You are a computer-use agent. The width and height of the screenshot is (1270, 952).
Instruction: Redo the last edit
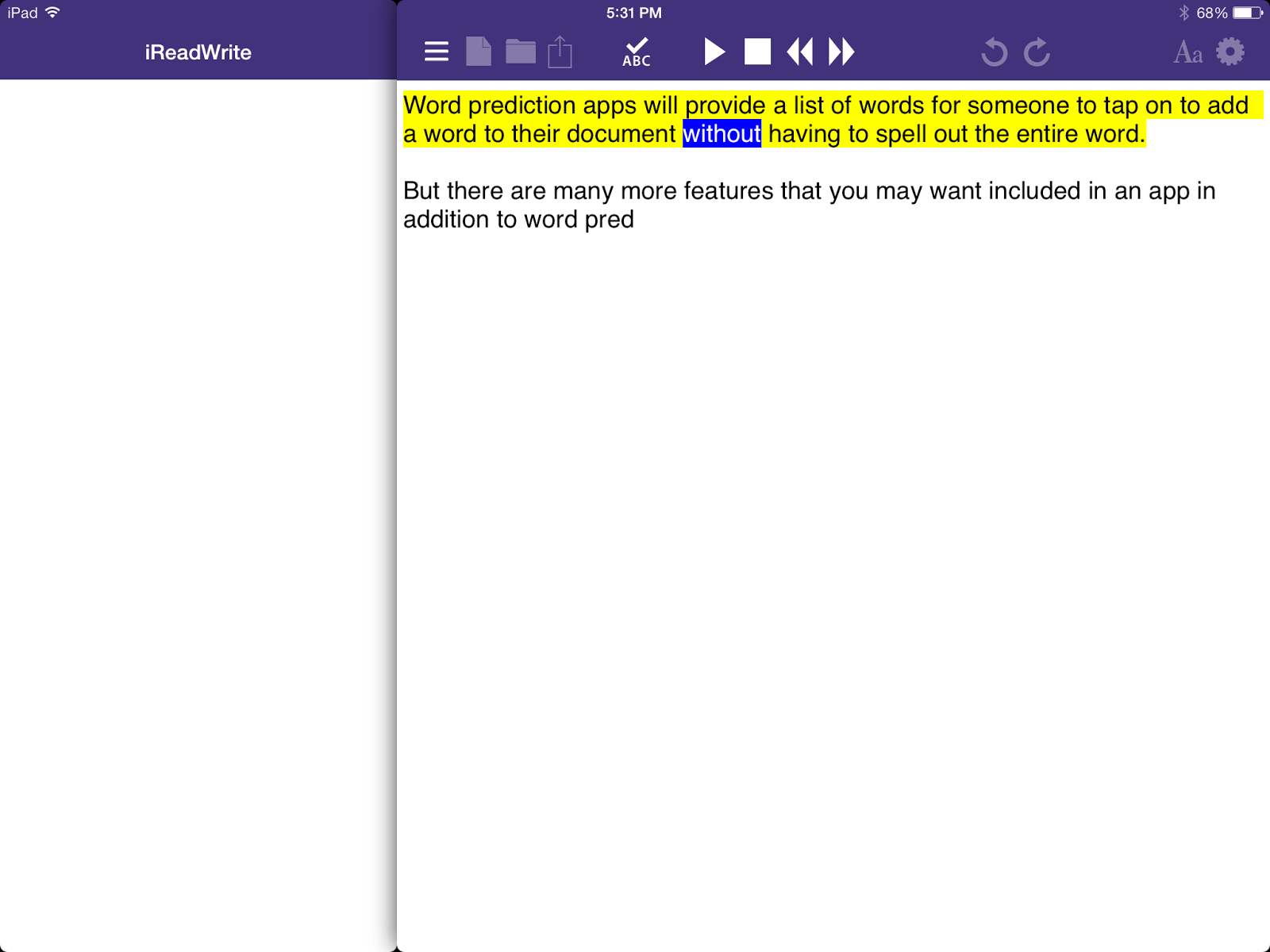(x=1037, y=52)
